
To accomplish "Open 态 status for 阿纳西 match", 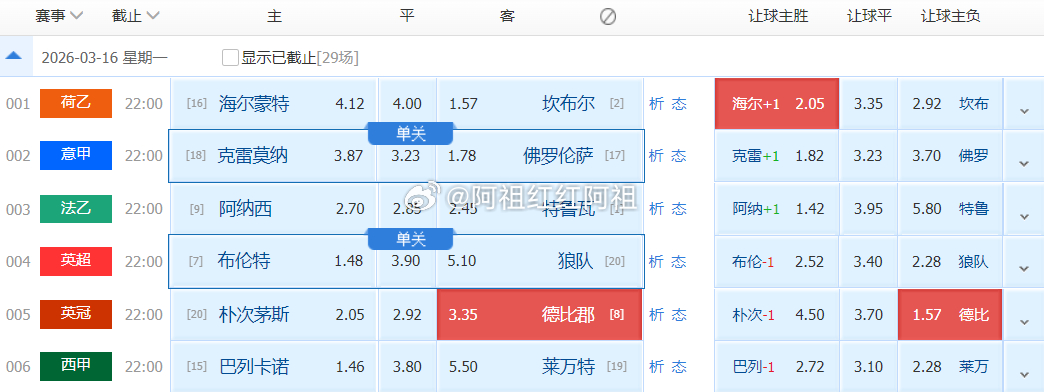I will point(678,208).
